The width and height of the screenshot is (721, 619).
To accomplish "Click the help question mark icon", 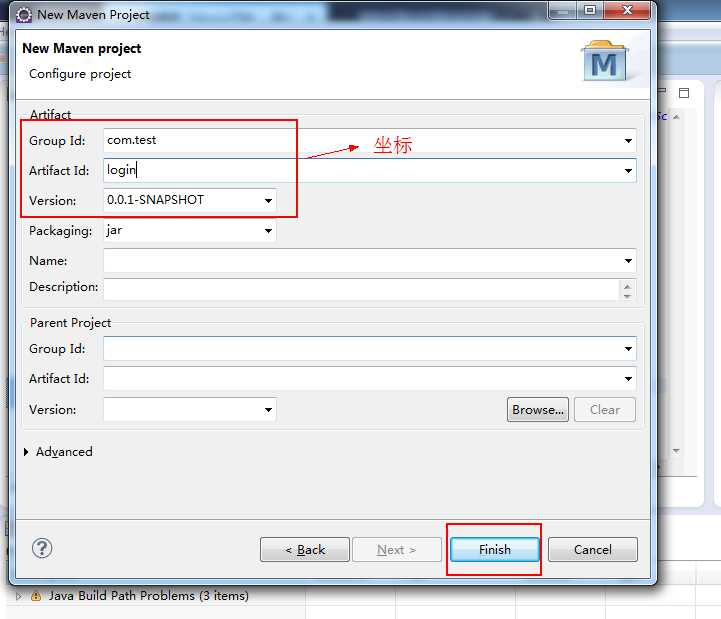I will 42,548.
